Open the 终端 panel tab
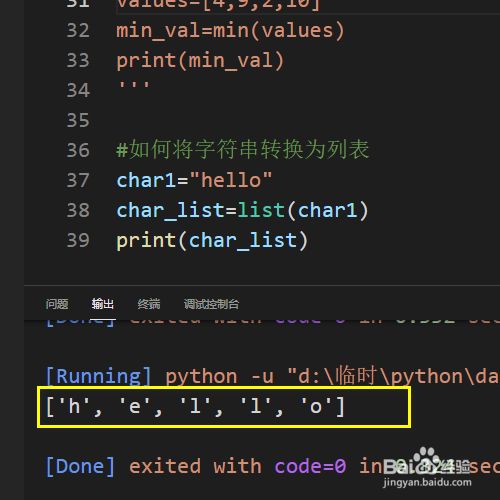The width and height of the screenshot is (500, 500). click(149, 304)
